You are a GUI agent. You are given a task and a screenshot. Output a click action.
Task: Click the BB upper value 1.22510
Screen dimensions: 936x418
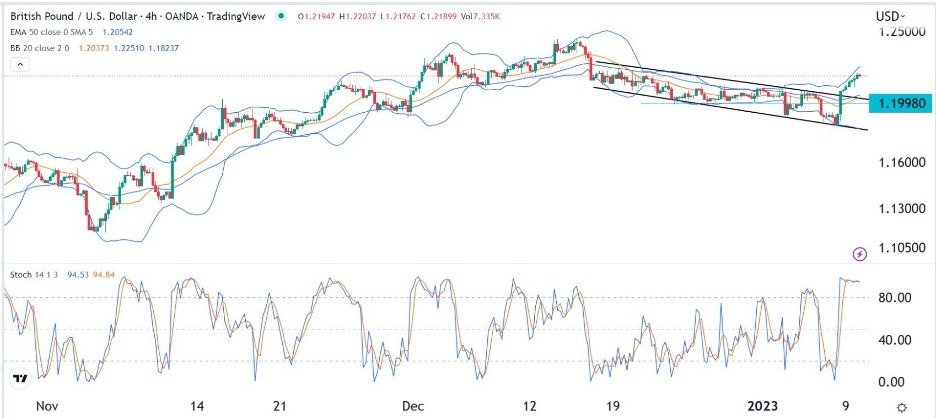pyautogui.click(x=128, y=48)
